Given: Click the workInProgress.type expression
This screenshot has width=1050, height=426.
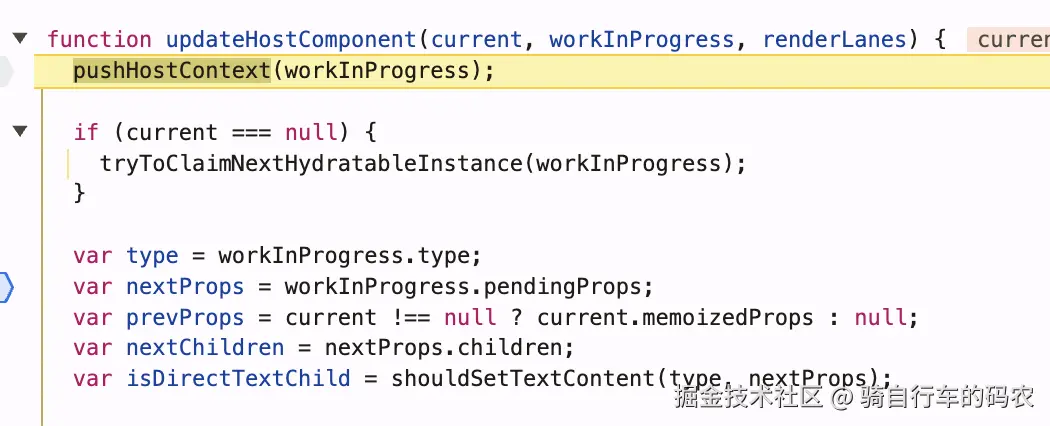Looking at the screenshot, I should (350, 256).
